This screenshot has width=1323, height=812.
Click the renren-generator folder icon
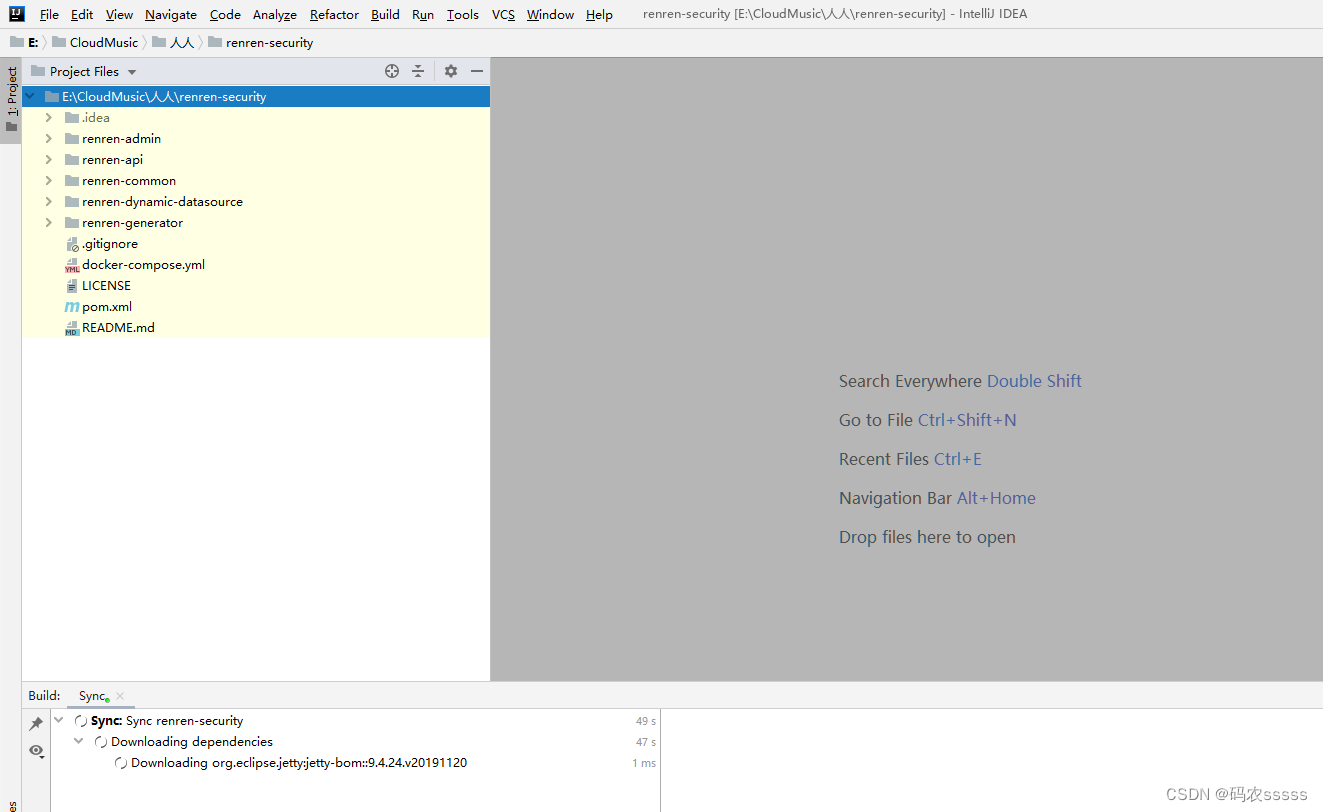(72, 223)
